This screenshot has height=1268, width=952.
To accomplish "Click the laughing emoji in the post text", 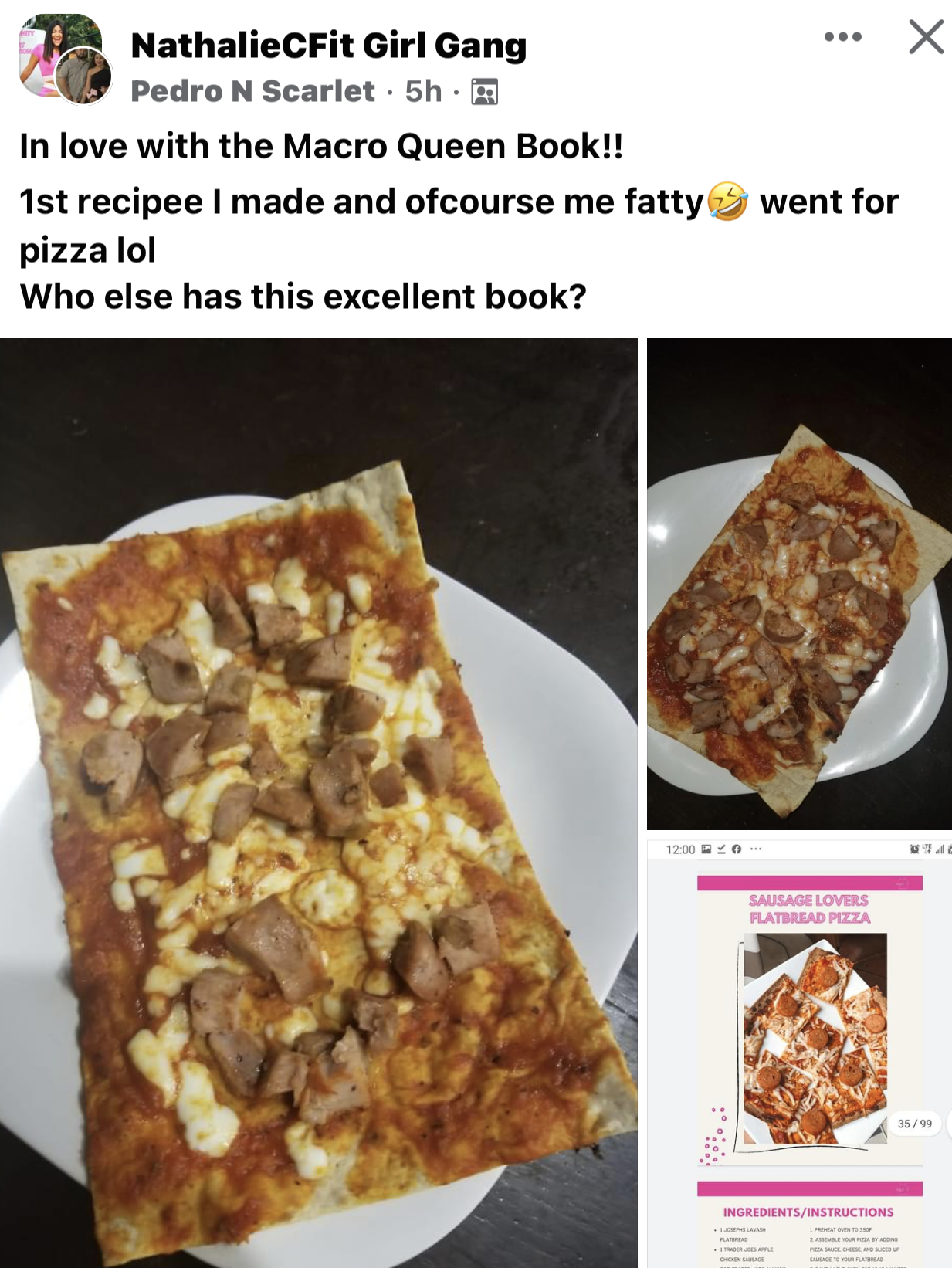I will [x=727, y=202].
